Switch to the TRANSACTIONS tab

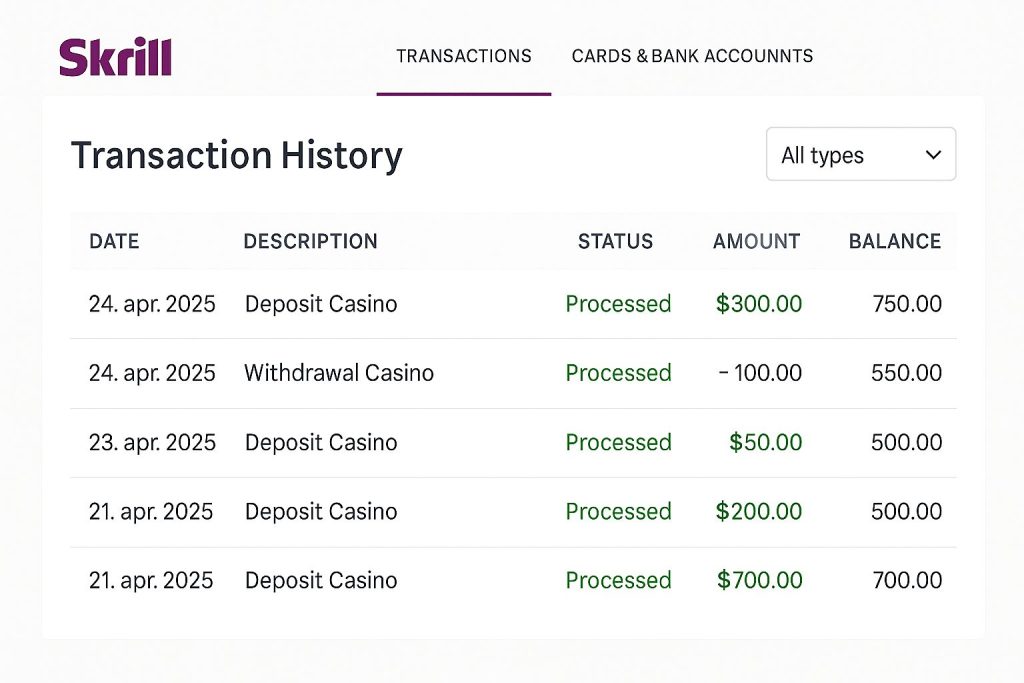(x=463, y=56)
